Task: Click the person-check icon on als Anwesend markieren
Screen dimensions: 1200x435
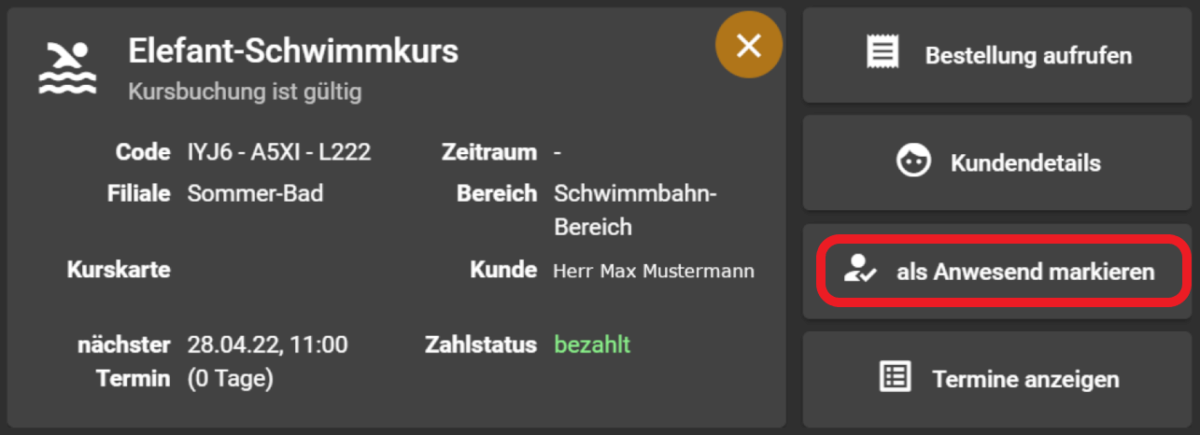Action: 859,270
